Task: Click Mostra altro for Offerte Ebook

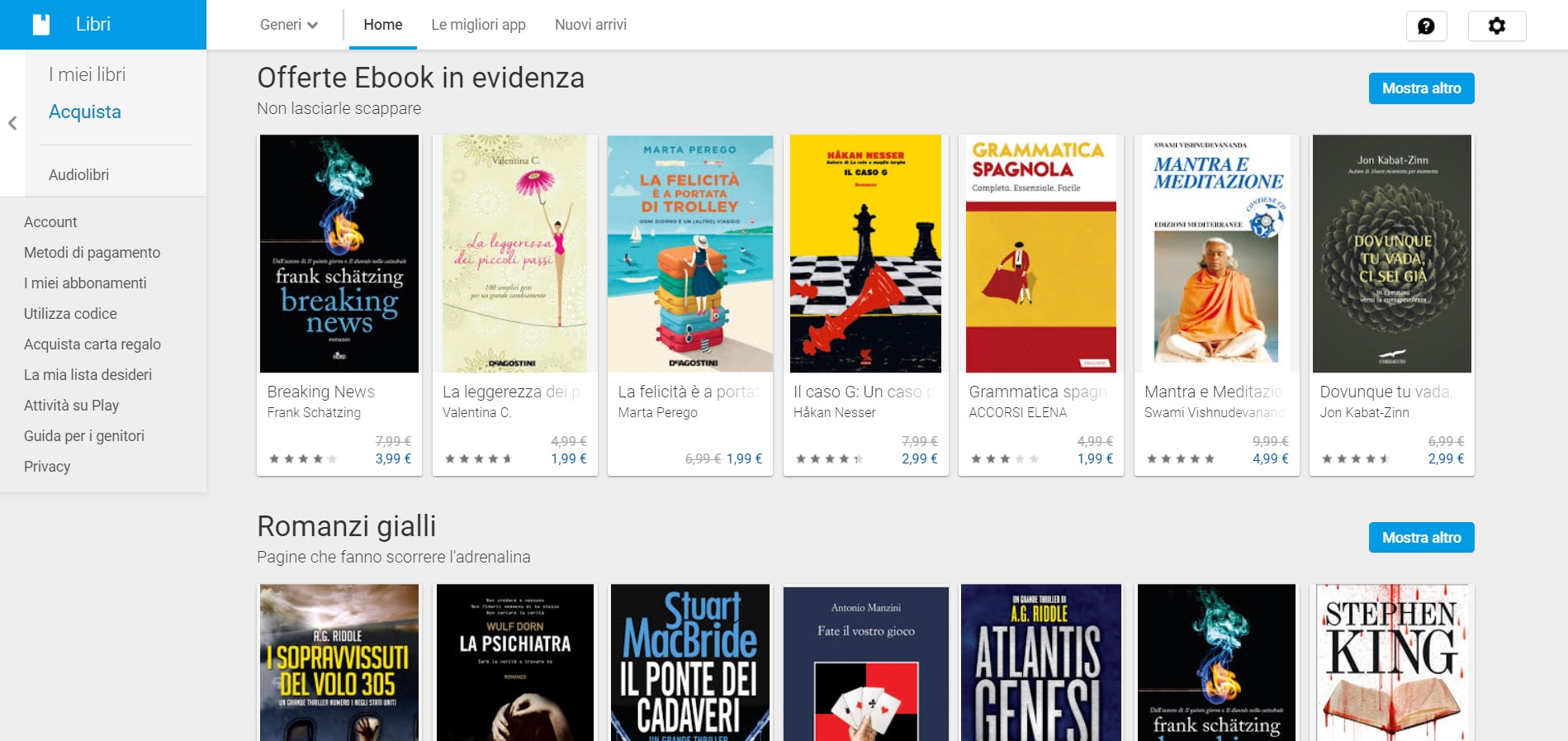Action: coord(1421,88)
